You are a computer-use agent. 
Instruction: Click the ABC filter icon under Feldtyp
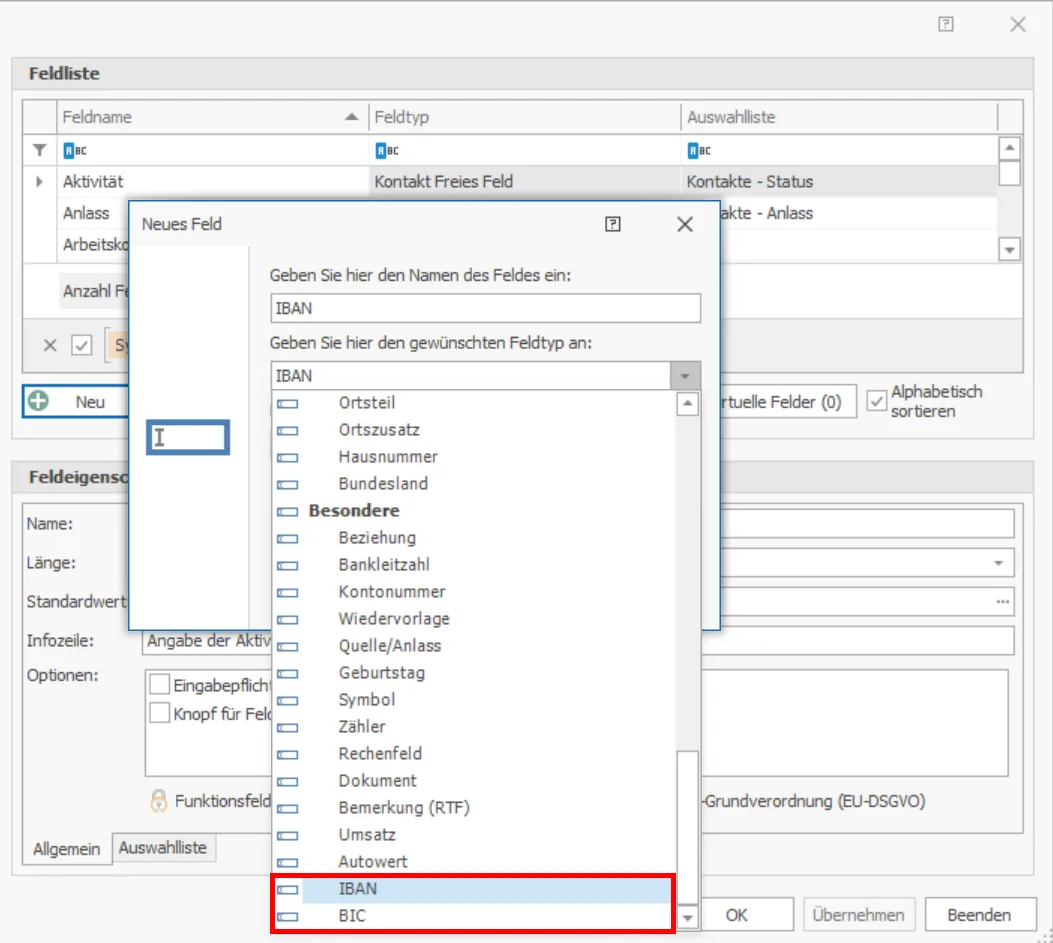[387, 150]
